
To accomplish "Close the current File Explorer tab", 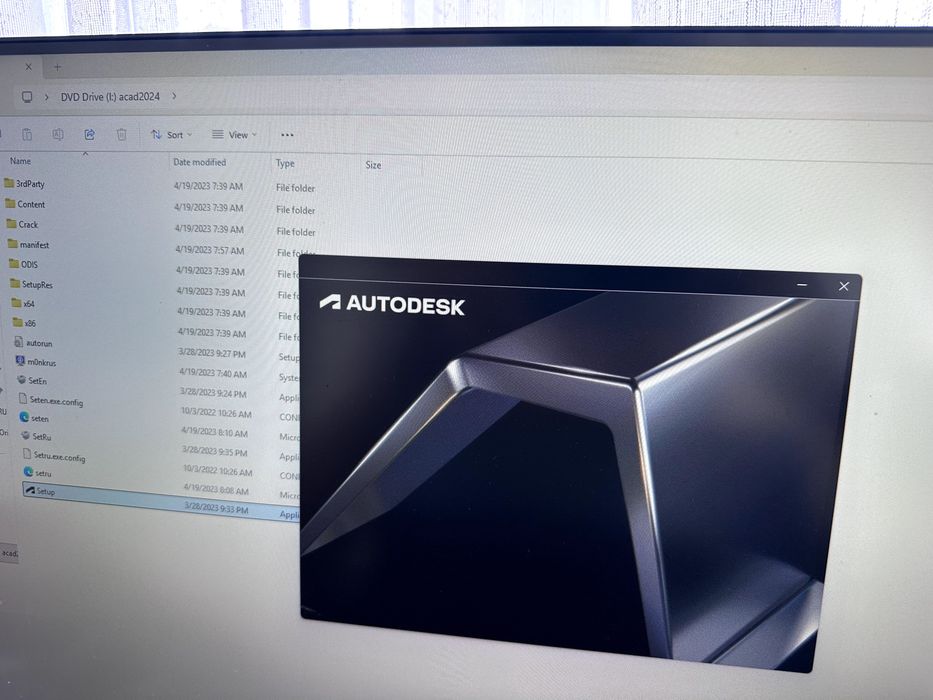I will (29, 67).
